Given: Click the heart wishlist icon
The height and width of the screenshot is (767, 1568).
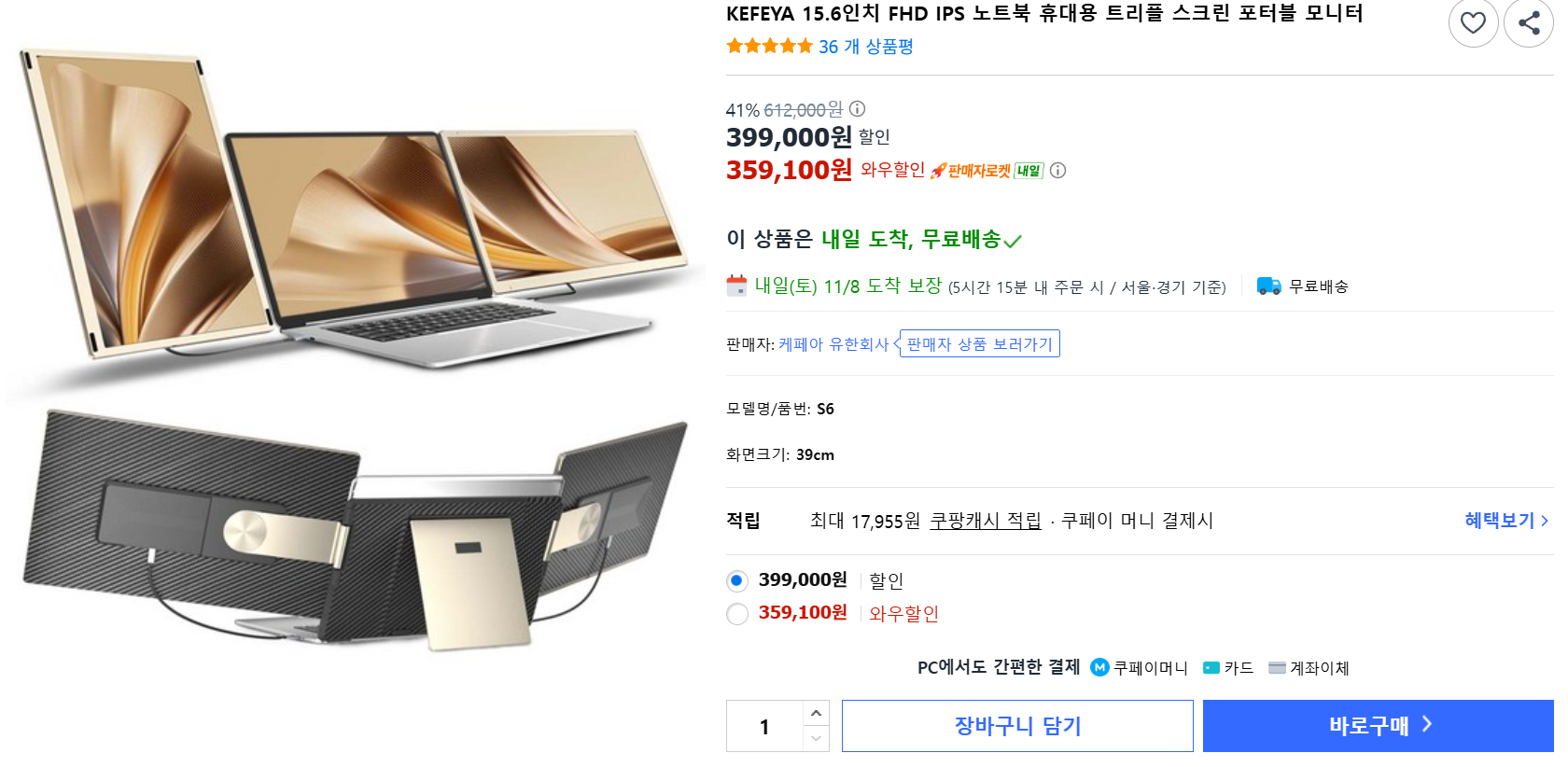Looking at the screenshot, I should point(1473,22).
